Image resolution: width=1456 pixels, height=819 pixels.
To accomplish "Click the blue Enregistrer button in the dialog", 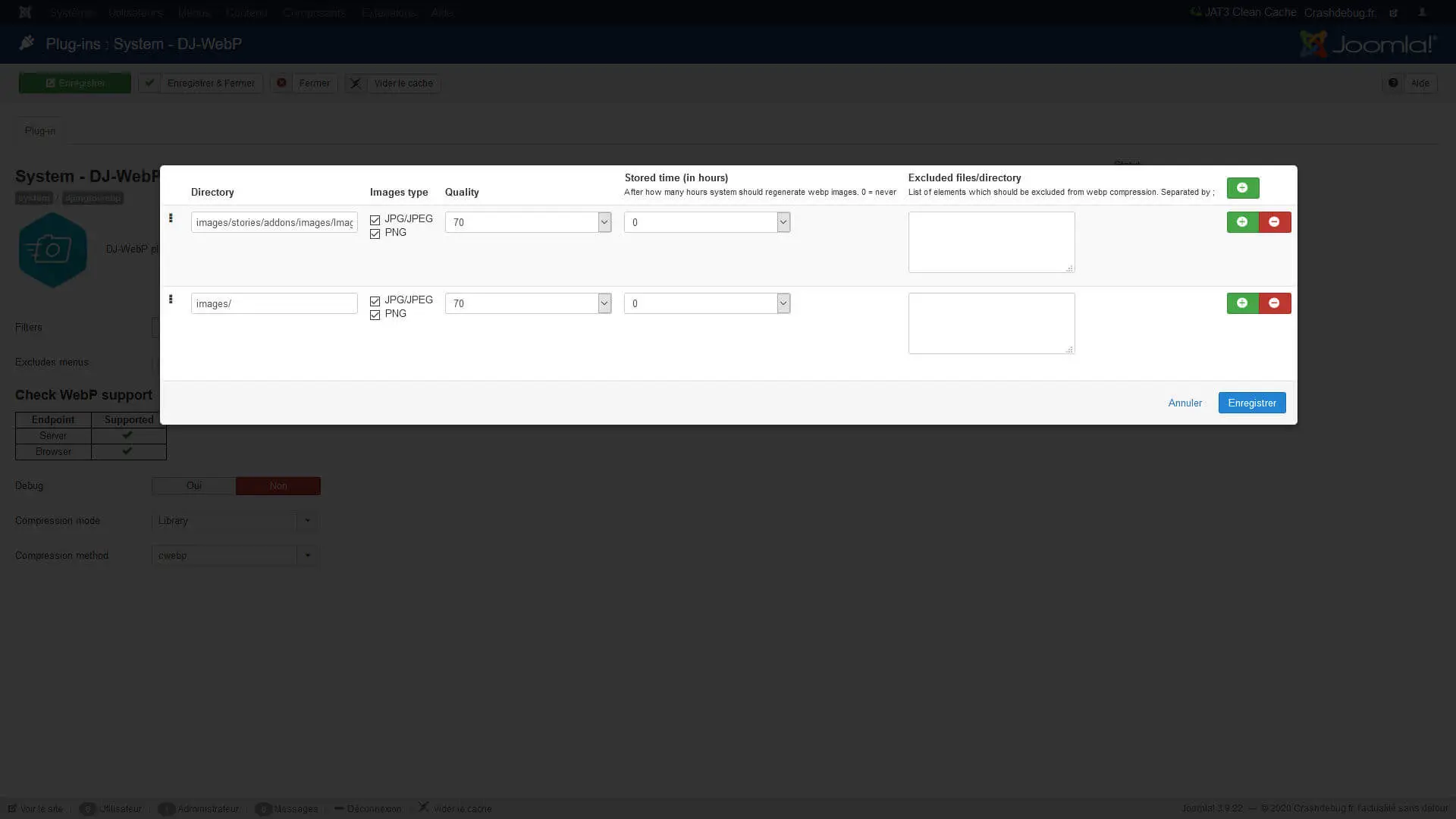I will 1252,403.
